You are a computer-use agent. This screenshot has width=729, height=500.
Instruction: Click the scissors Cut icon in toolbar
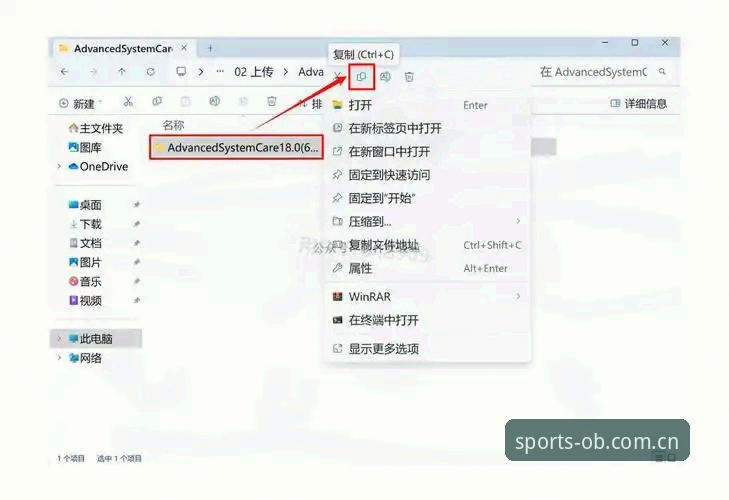pos(128,101)
